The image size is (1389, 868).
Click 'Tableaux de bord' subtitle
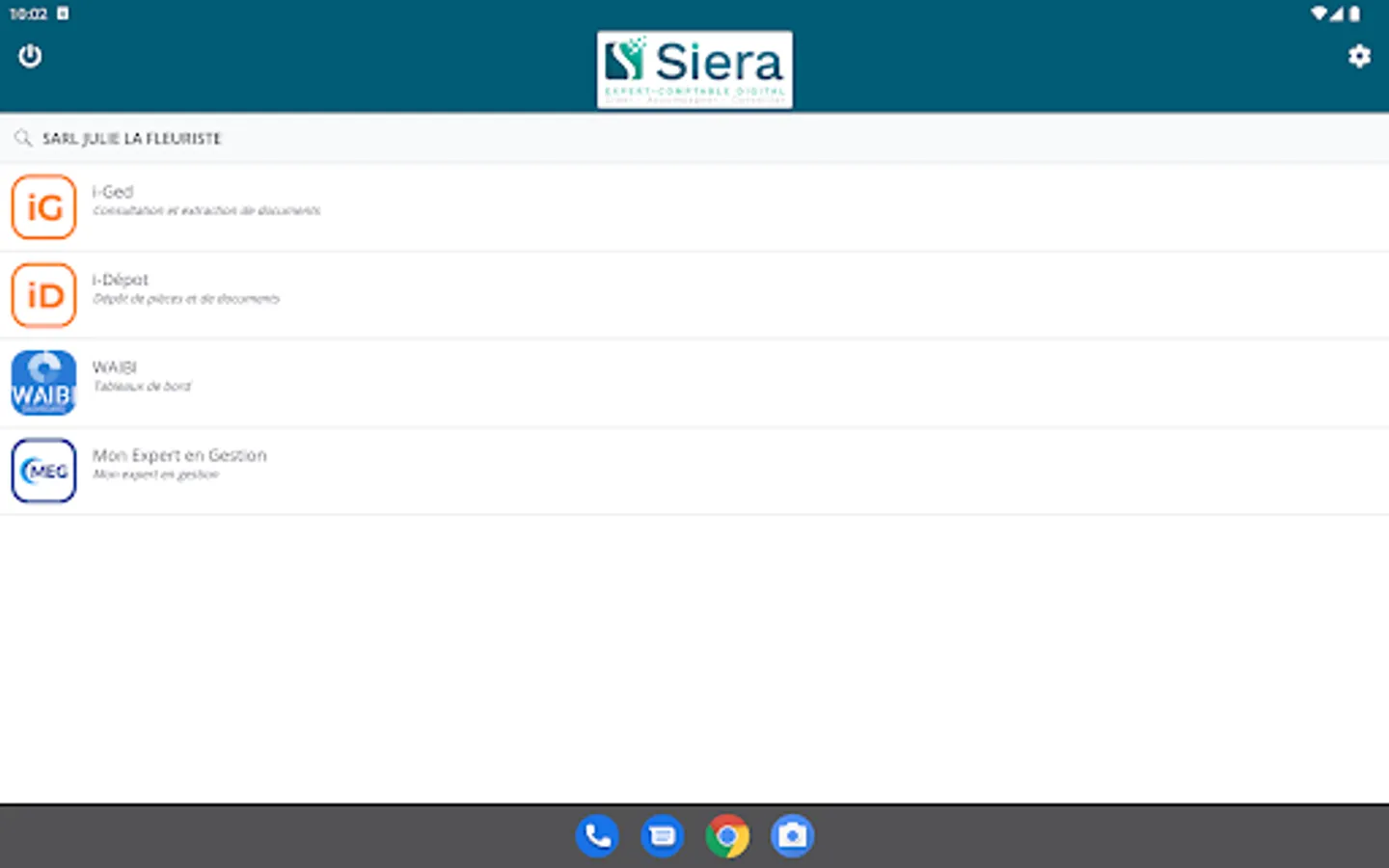(x=142, y=386)
